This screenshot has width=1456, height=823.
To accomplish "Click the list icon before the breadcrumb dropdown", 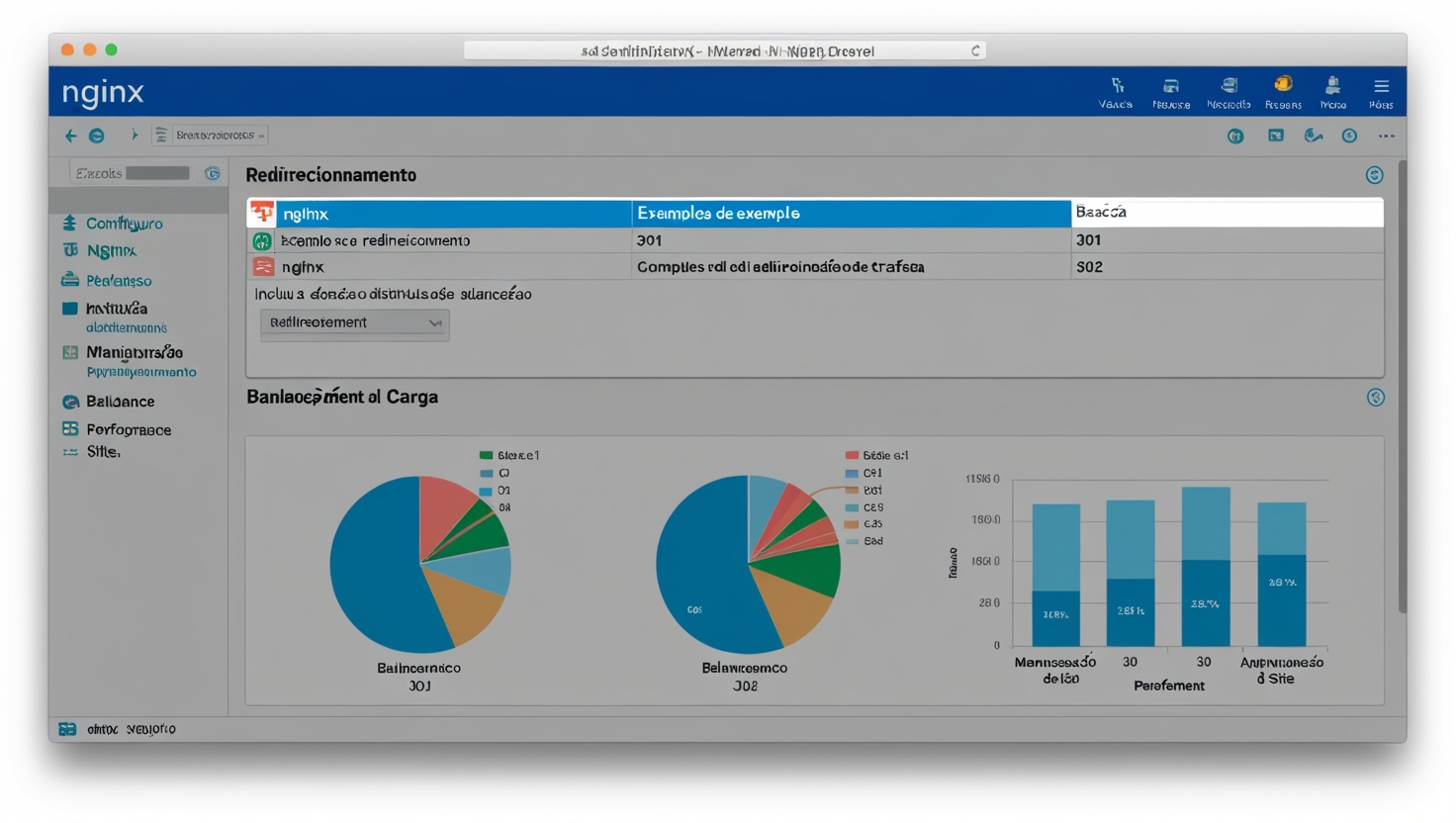I will (x=161, y=135).
